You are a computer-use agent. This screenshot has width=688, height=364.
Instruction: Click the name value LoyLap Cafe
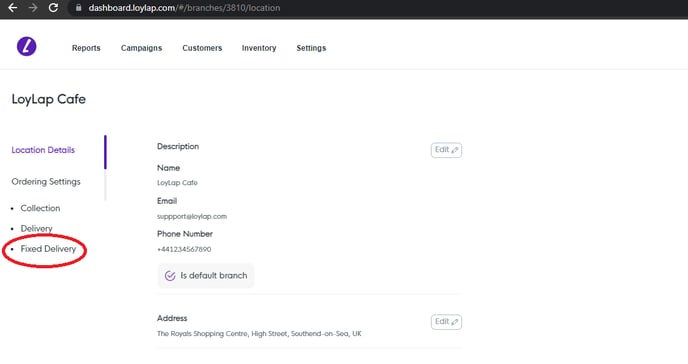click(177, 182)
